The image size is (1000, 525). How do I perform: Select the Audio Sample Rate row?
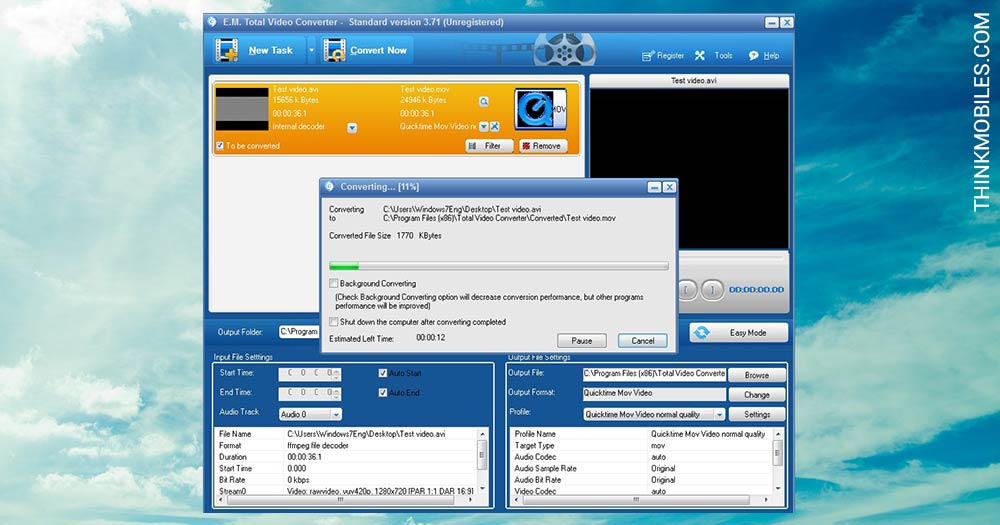(641, 468)
